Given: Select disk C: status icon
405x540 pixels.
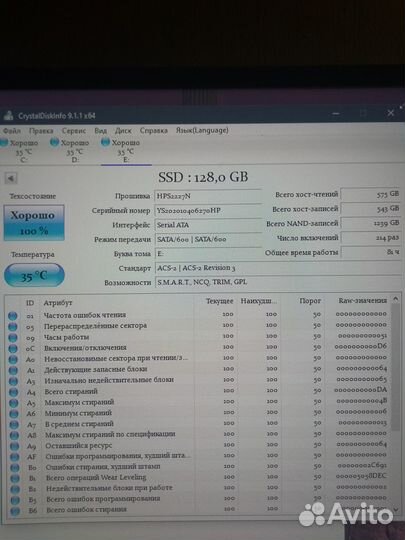Looking at the screenshot, I should 4,143.
